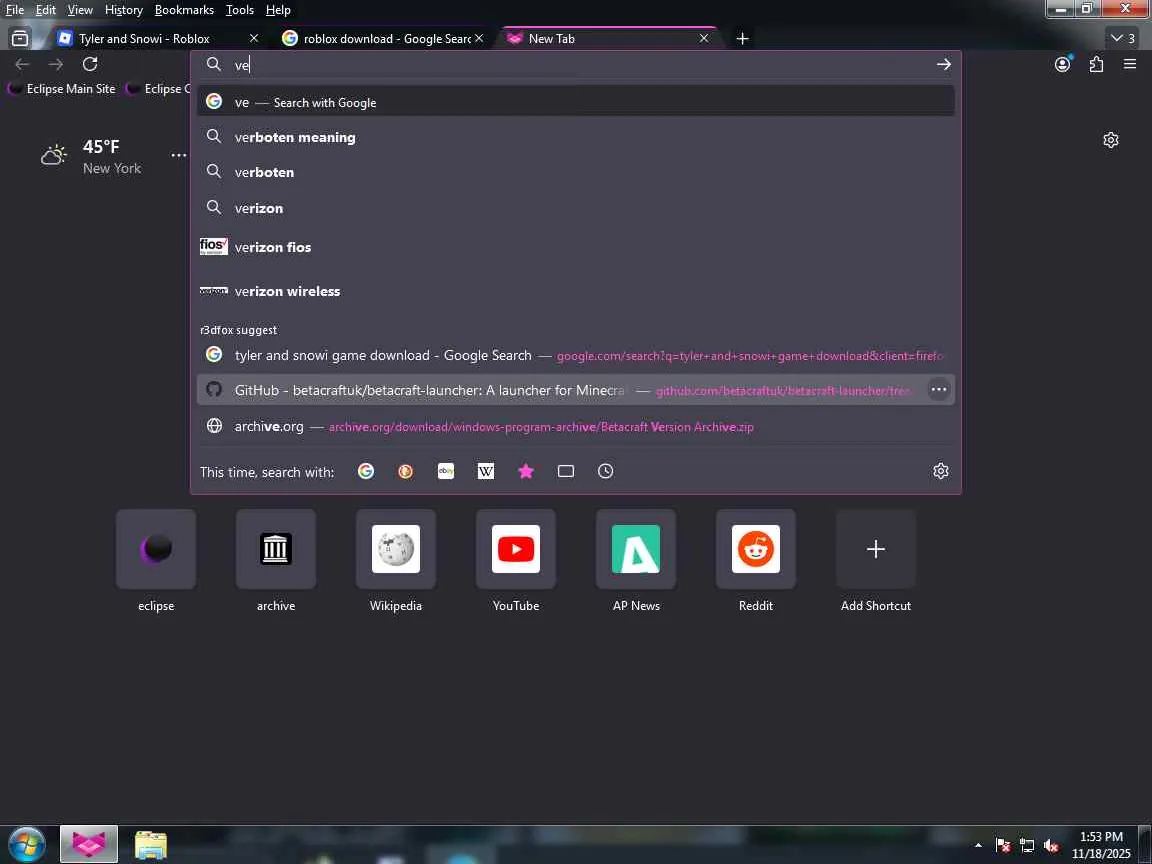The height and width of the screenshot is (864, 1152).
Task: Search this time with Google icon
Action: [366, 471]
